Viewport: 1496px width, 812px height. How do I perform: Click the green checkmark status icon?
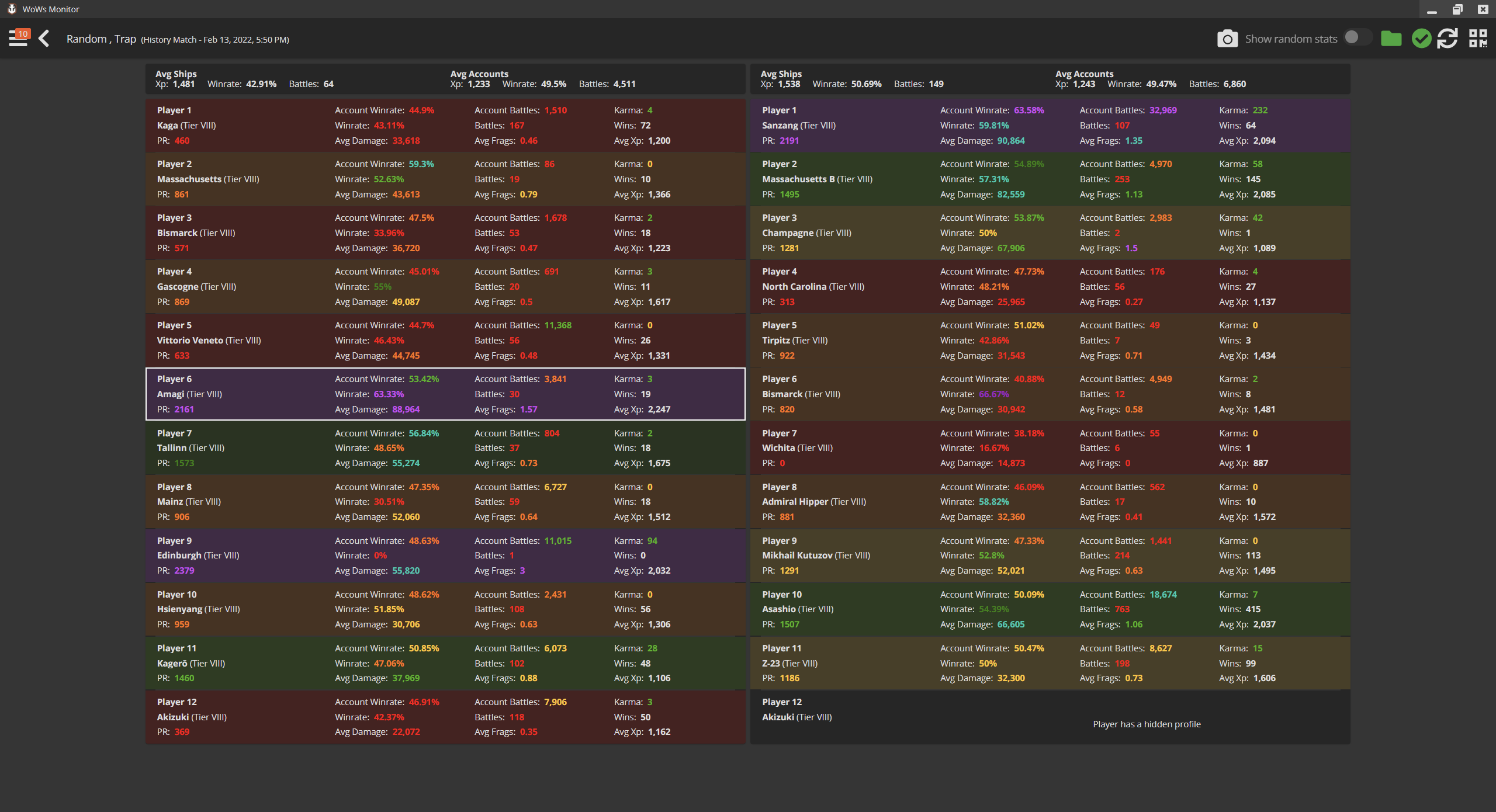[x=1421, y=39]
